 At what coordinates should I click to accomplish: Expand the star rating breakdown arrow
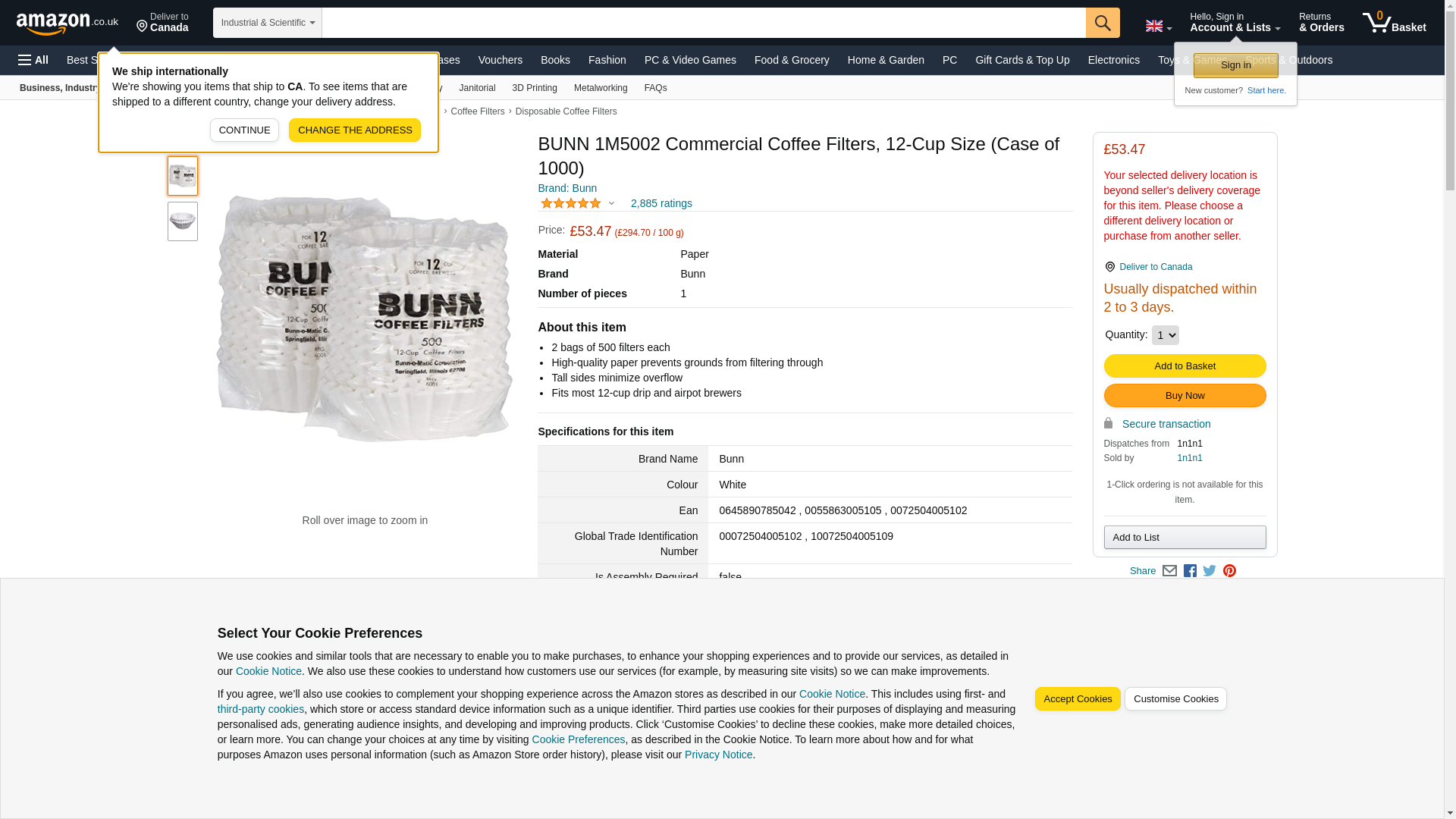coord(611,203)
